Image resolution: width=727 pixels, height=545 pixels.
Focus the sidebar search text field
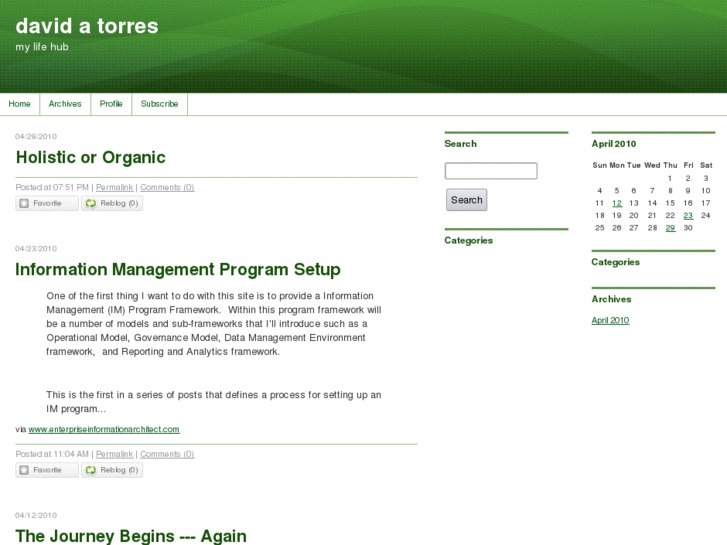pyautogui.click(x=491, y=171)
